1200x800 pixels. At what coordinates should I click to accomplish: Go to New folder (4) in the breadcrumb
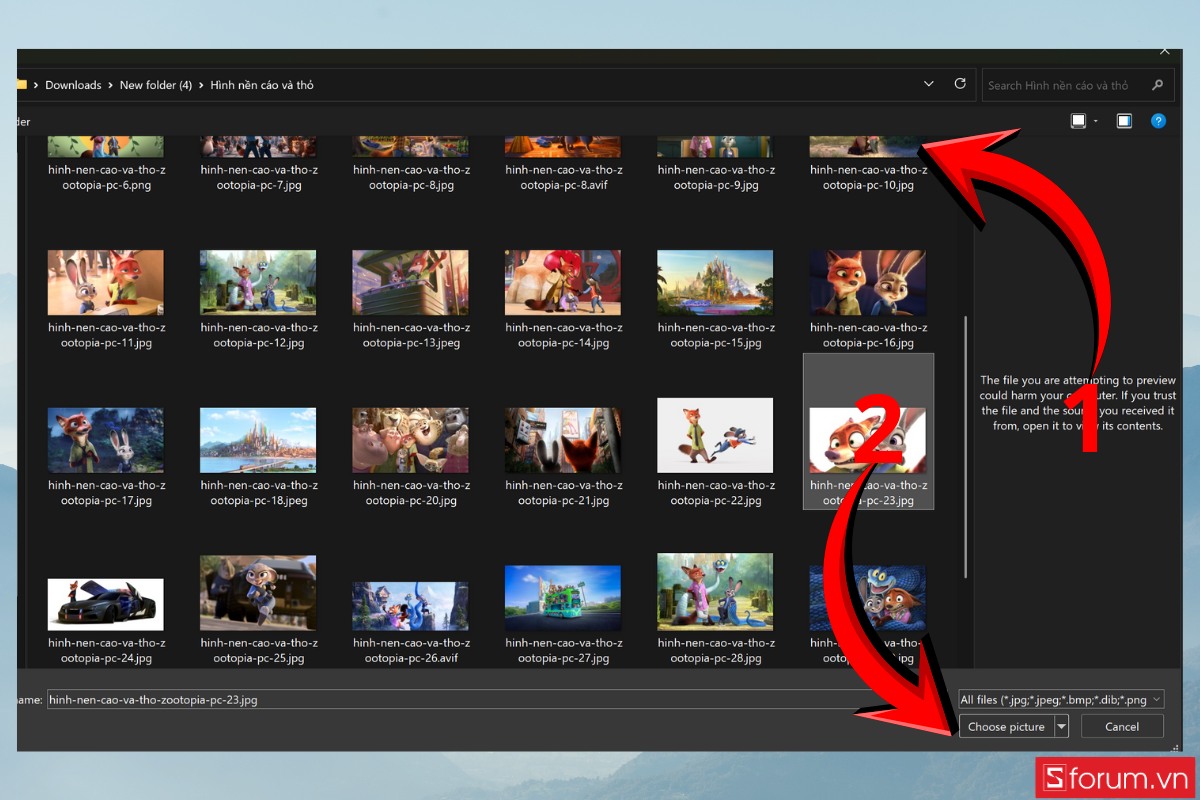pos(155,85)
